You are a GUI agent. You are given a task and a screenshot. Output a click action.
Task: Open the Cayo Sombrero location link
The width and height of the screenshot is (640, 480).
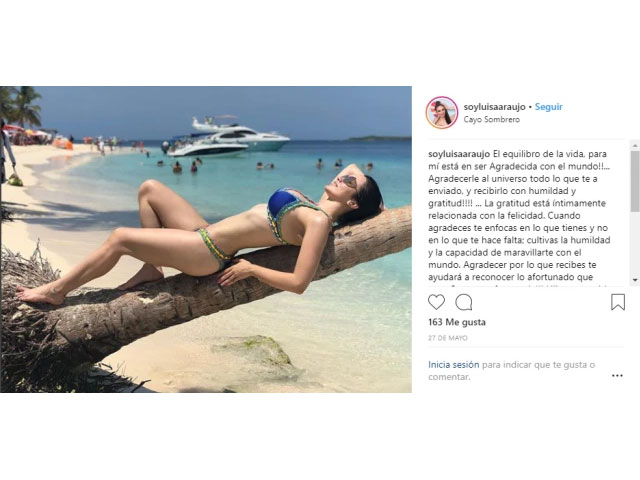[491, 120]
